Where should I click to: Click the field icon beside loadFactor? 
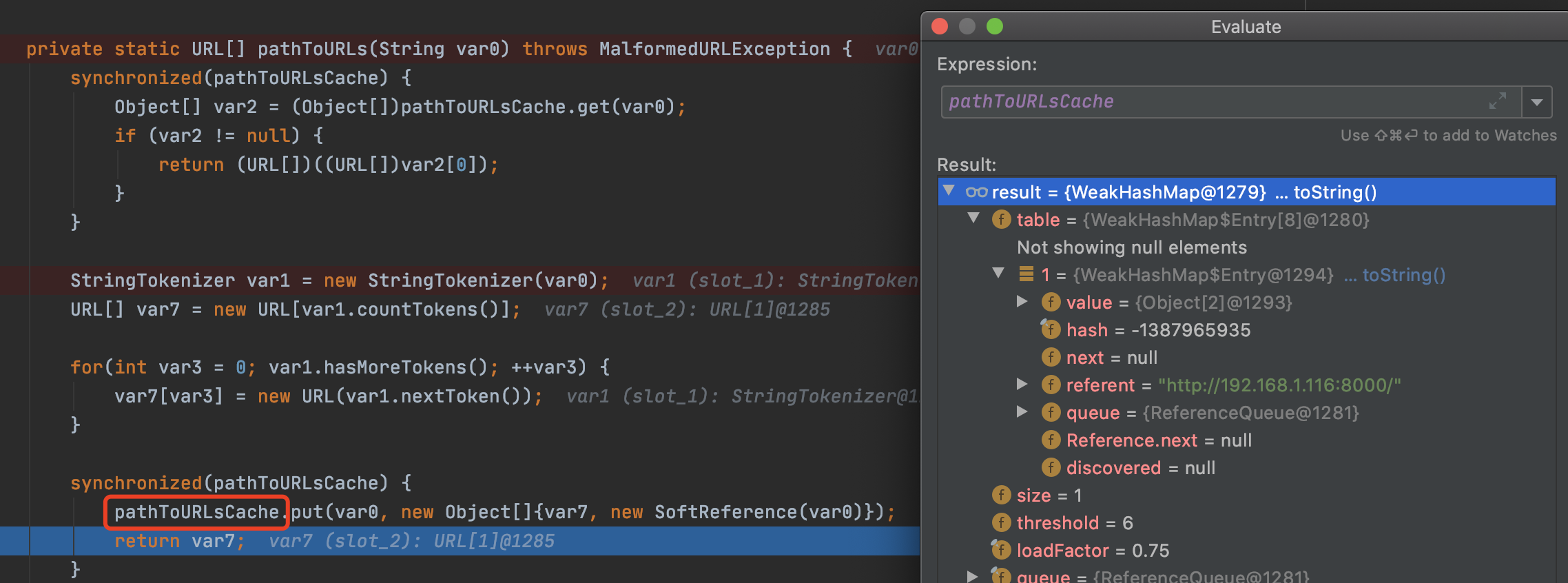[1001, 551]
